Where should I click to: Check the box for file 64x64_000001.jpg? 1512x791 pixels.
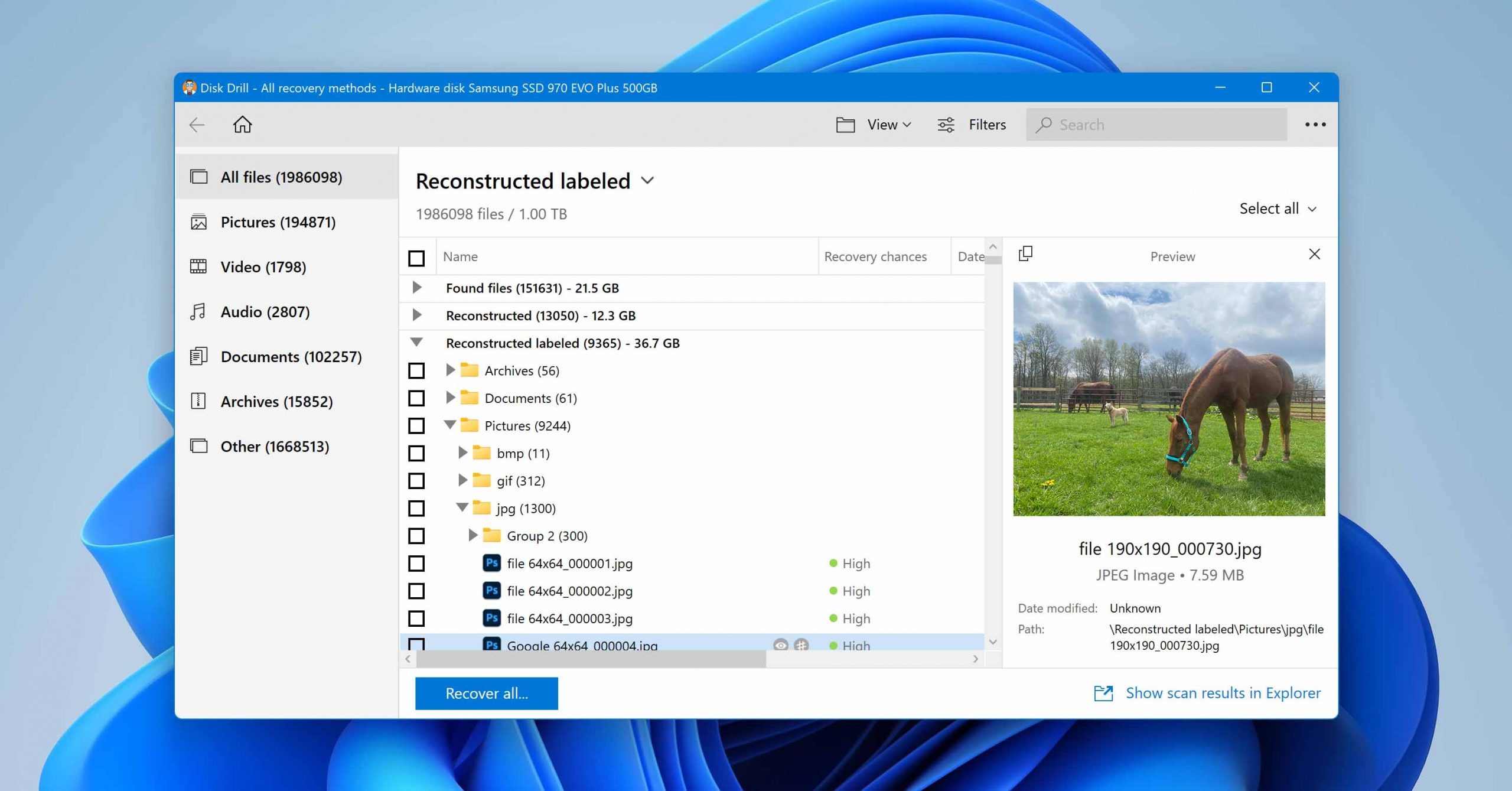coord(416,564)
